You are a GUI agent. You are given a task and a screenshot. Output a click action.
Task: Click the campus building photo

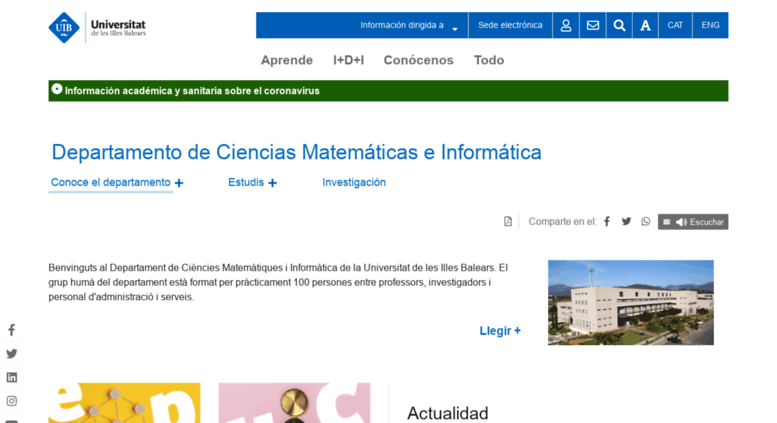(x=631, y=303)
